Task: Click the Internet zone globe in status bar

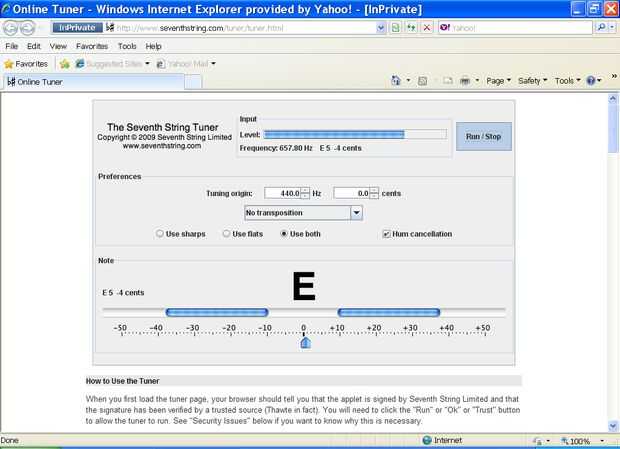Action: 427,440
